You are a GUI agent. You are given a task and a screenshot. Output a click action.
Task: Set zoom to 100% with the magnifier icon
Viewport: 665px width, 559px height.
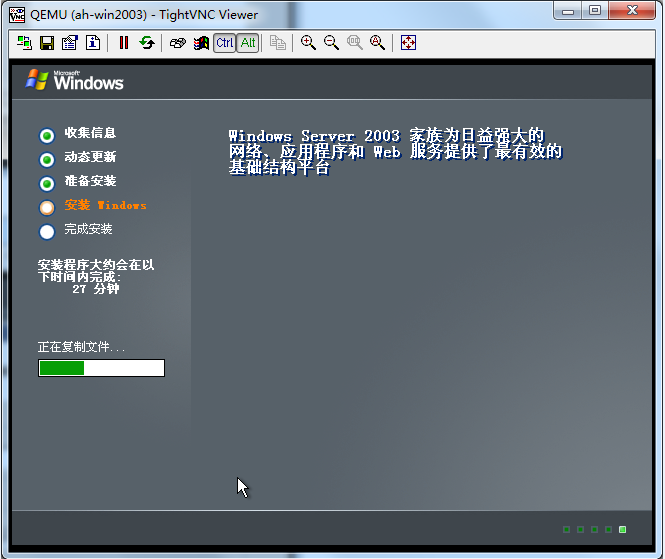click(354, 43)
